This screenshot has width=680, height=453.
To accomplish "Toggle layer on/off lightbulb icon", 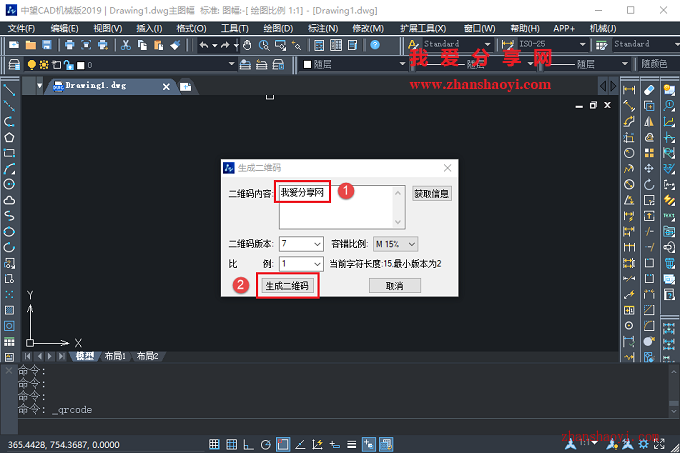I will click(x=32, y=65).
